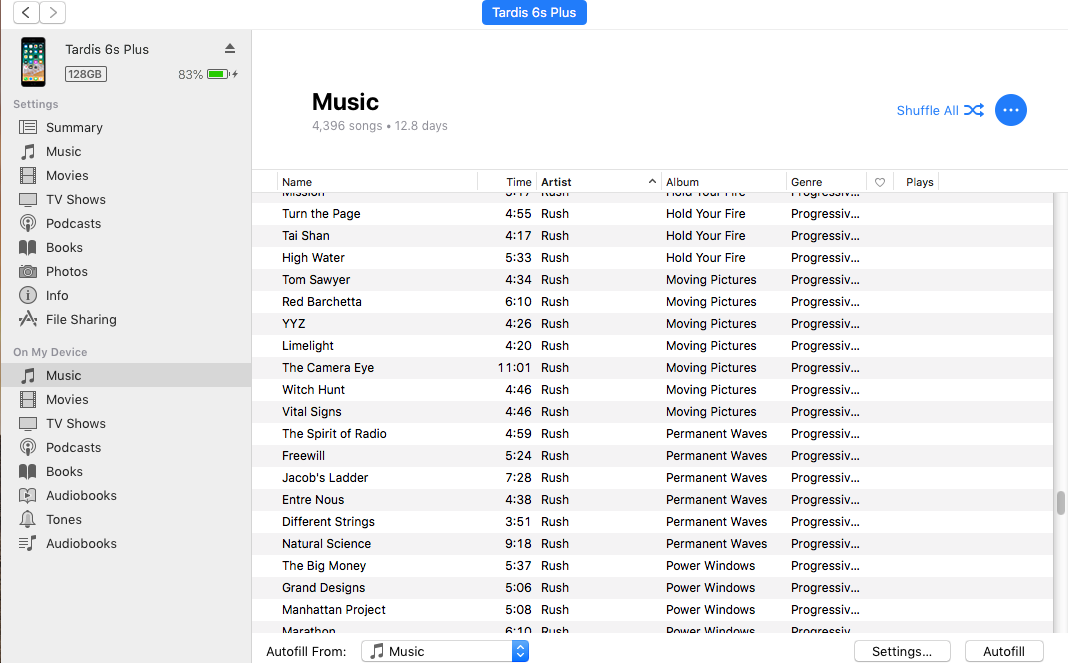Sort by the Album column header
Image resolution: width=1068 pixels, height=663 pixels.
[x=723, y=182]
